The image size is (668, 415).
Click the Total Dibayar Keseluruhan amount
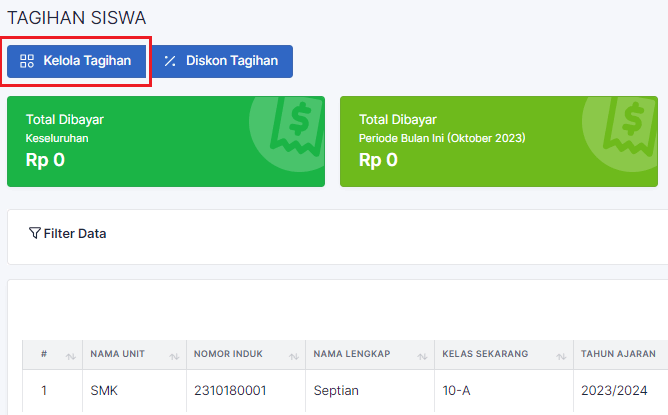tap(45, 159)
